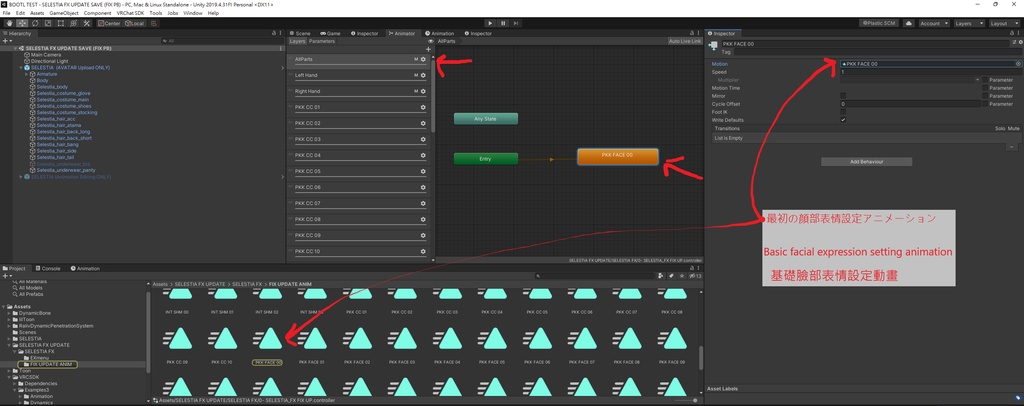1024x406 pixels.
Task: Click the Pause button
Action: pos(504,23)
